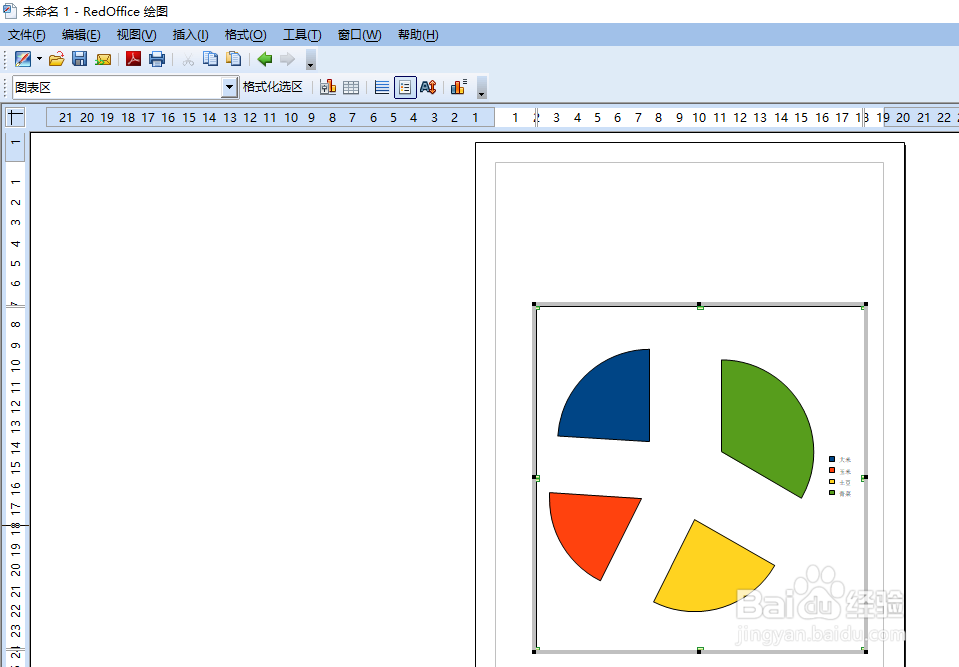Open Chart Data Table icon
The image size is (959, 667).
click(351, 87)
